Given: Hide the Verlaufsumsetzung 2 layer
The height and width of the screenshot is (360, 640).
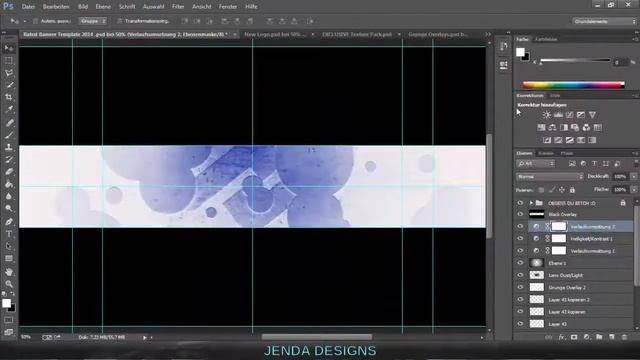Looking at the screenshot, I should coord(520,227).
